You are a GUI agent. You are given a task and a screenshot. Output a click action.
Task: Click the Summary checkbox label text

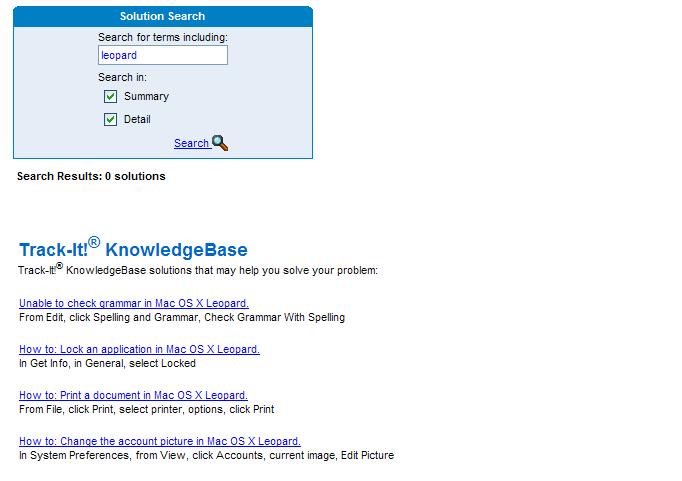pyautogui.click(x=146, y=97)
